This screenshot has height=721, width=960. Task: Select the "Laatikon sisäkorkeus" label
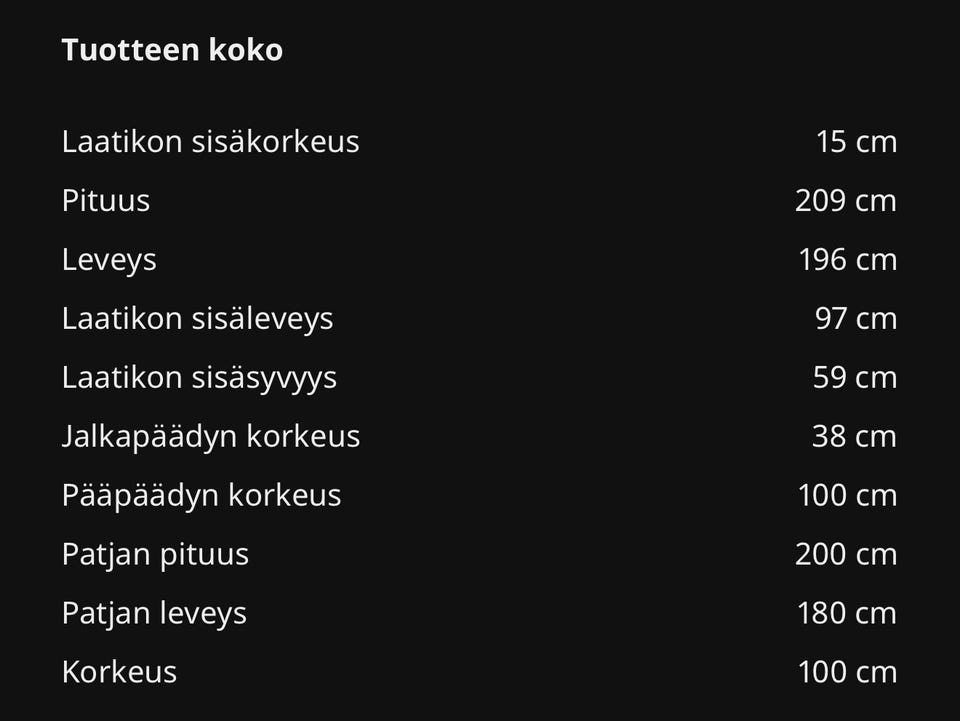210,141
